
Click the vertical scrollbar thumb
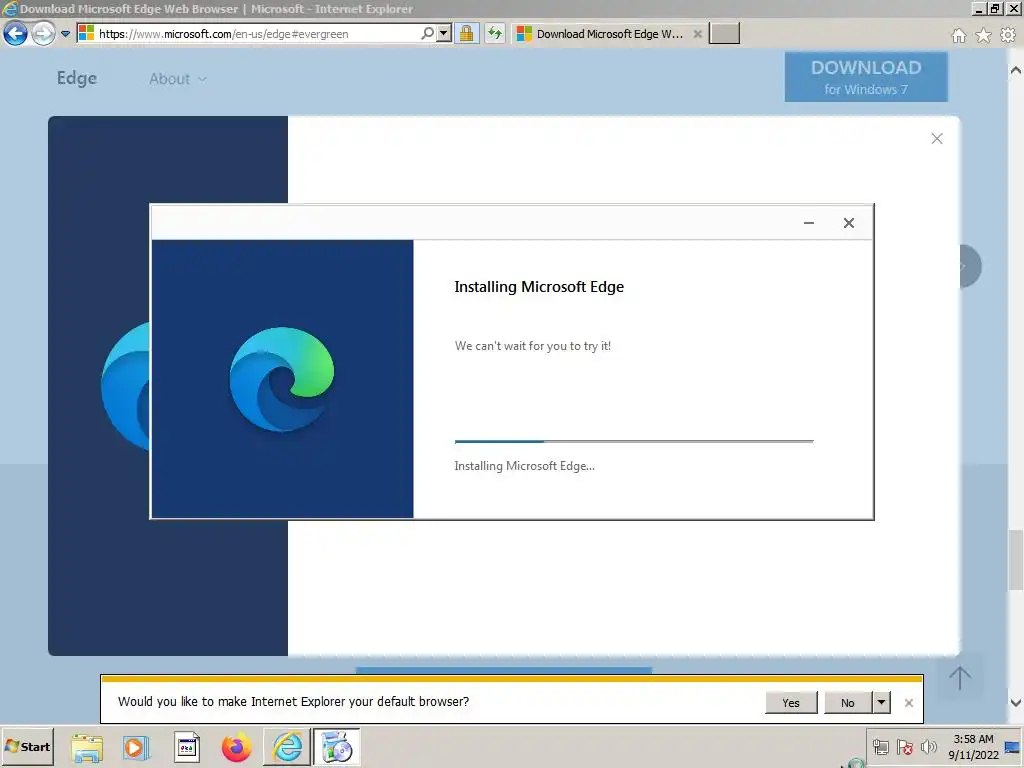click(x=1016, y=559)
